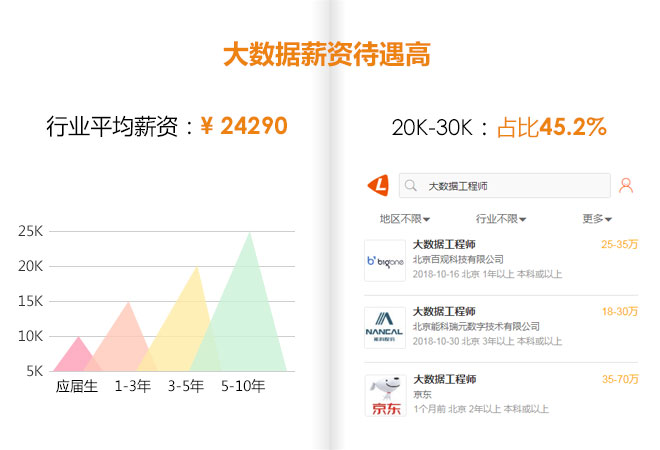Open 大数据工程师 job at 北京能科瑞元数字技术
This screenshot has width=660, height=450.
[444, 311]
